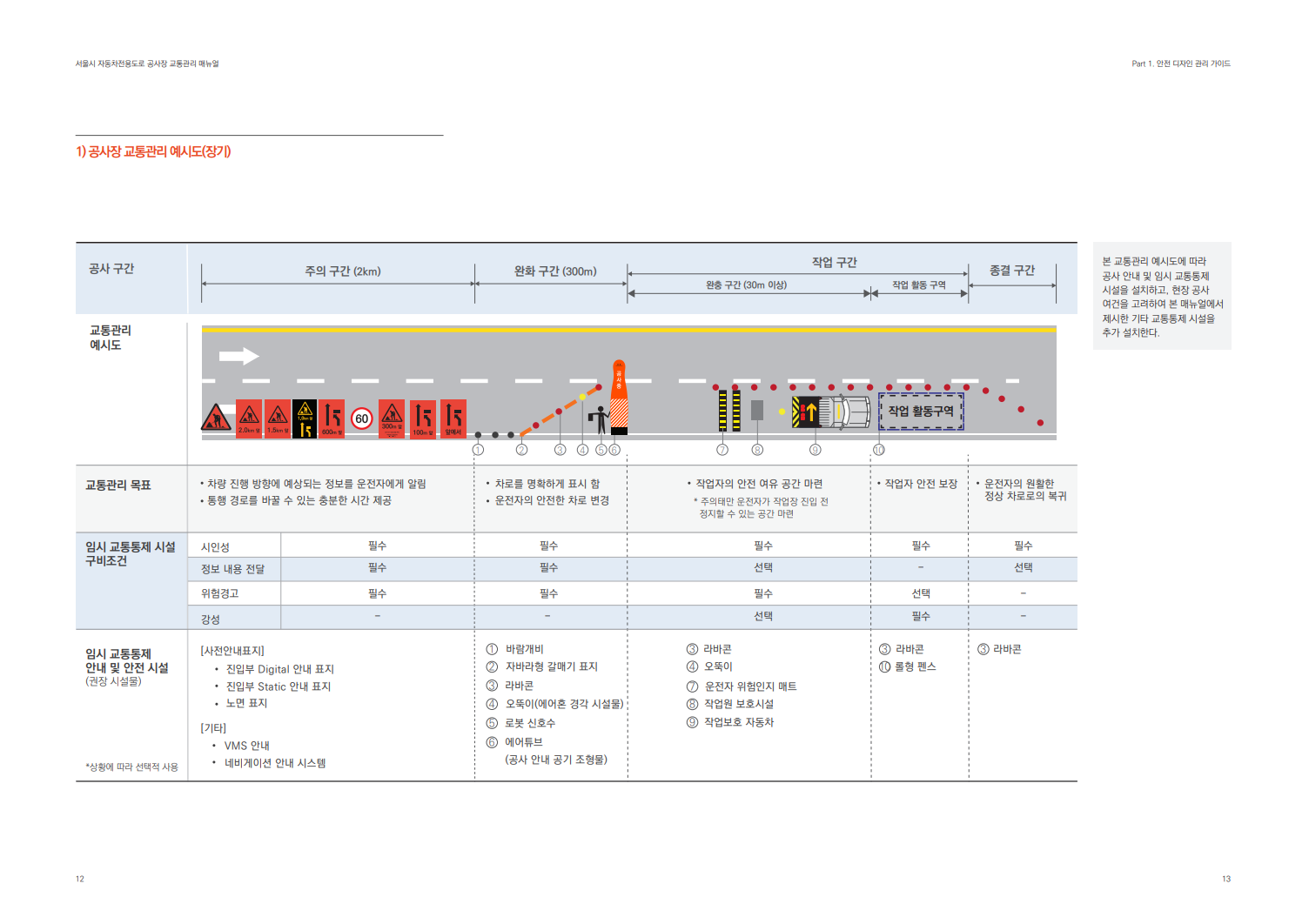
Task: Select the 완화 구간 (300m) header label
Action: tap(555, 271)
